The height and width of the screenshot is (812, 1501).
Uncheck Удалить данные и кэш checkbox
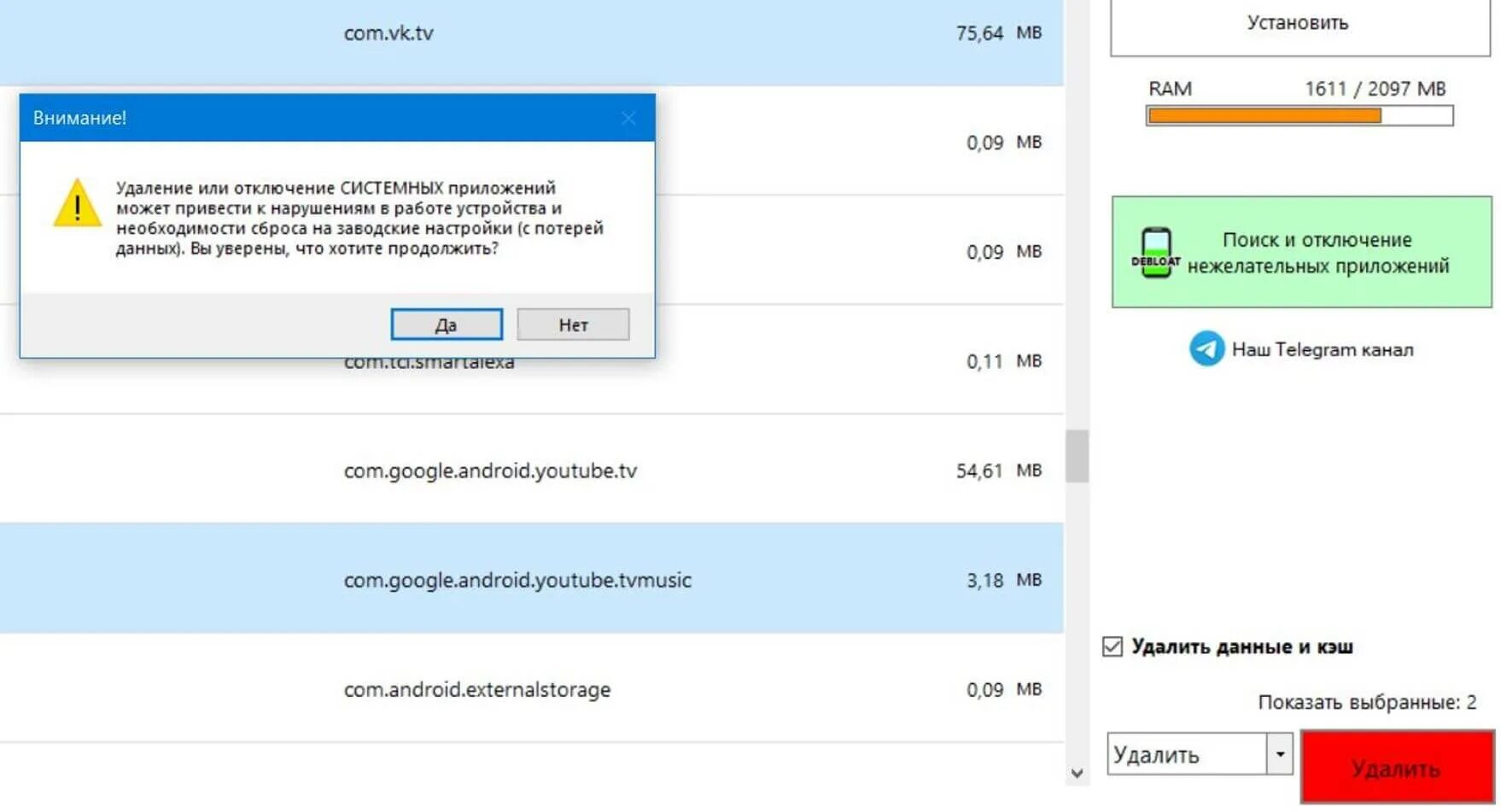pos(1112,646)
